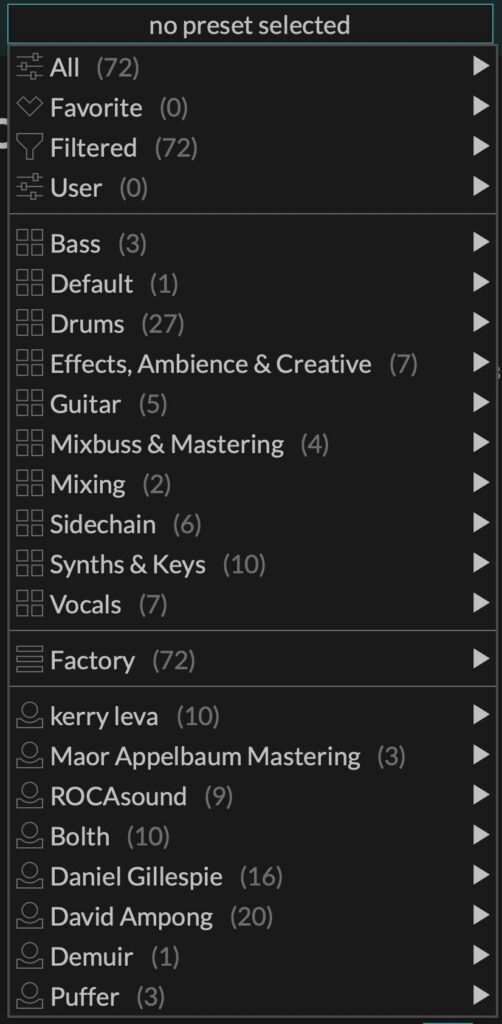The height and width of the screenshot is (1024, 502).
Task: Click the funnel icon beside Filtered
Action: (29, 148)
